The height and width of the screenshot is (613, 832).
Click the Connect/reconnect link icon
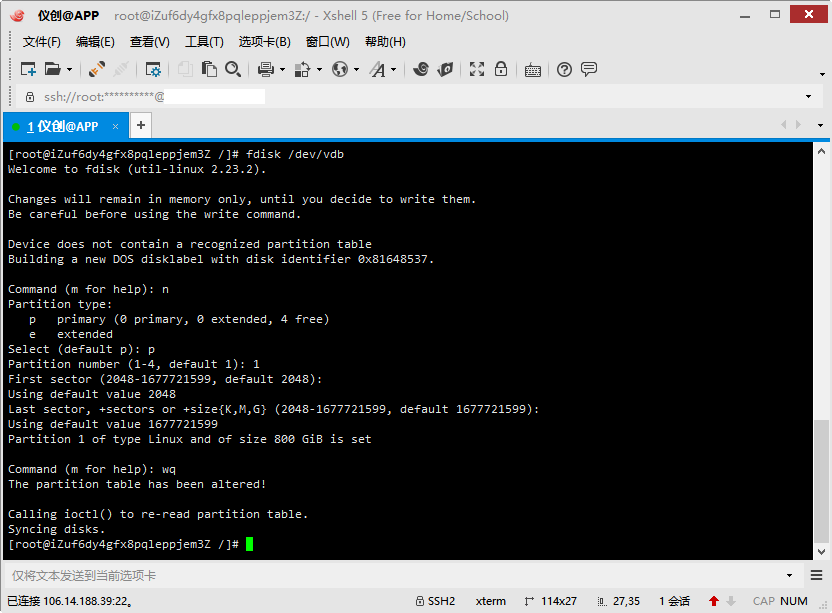97,69
